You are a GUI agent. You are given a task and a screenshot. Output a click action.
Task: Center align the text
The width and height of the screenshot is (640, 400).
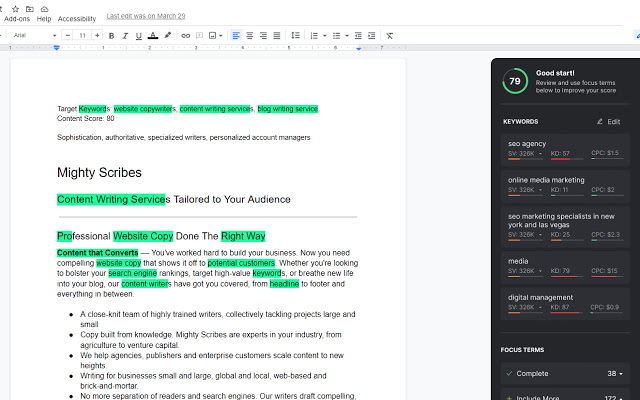250,35
